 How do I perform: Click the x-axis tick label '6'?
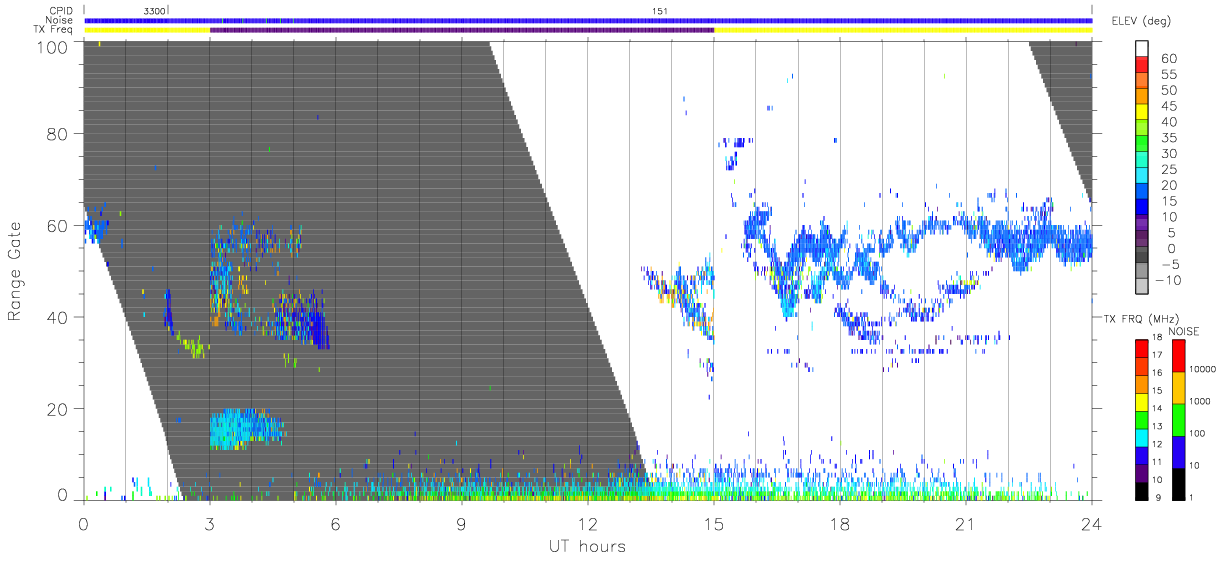336,524
